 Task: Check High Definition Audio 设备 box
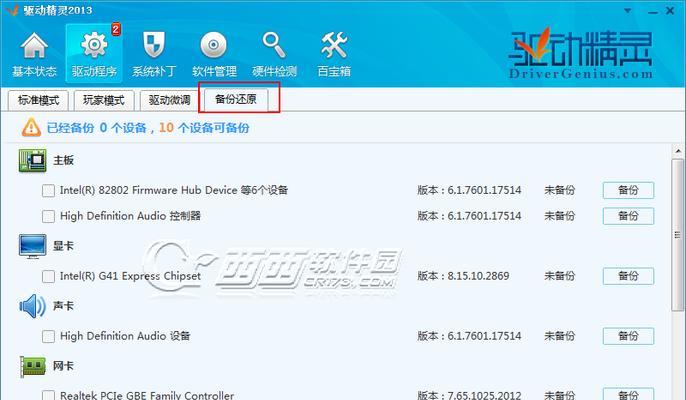coord(48,336)
